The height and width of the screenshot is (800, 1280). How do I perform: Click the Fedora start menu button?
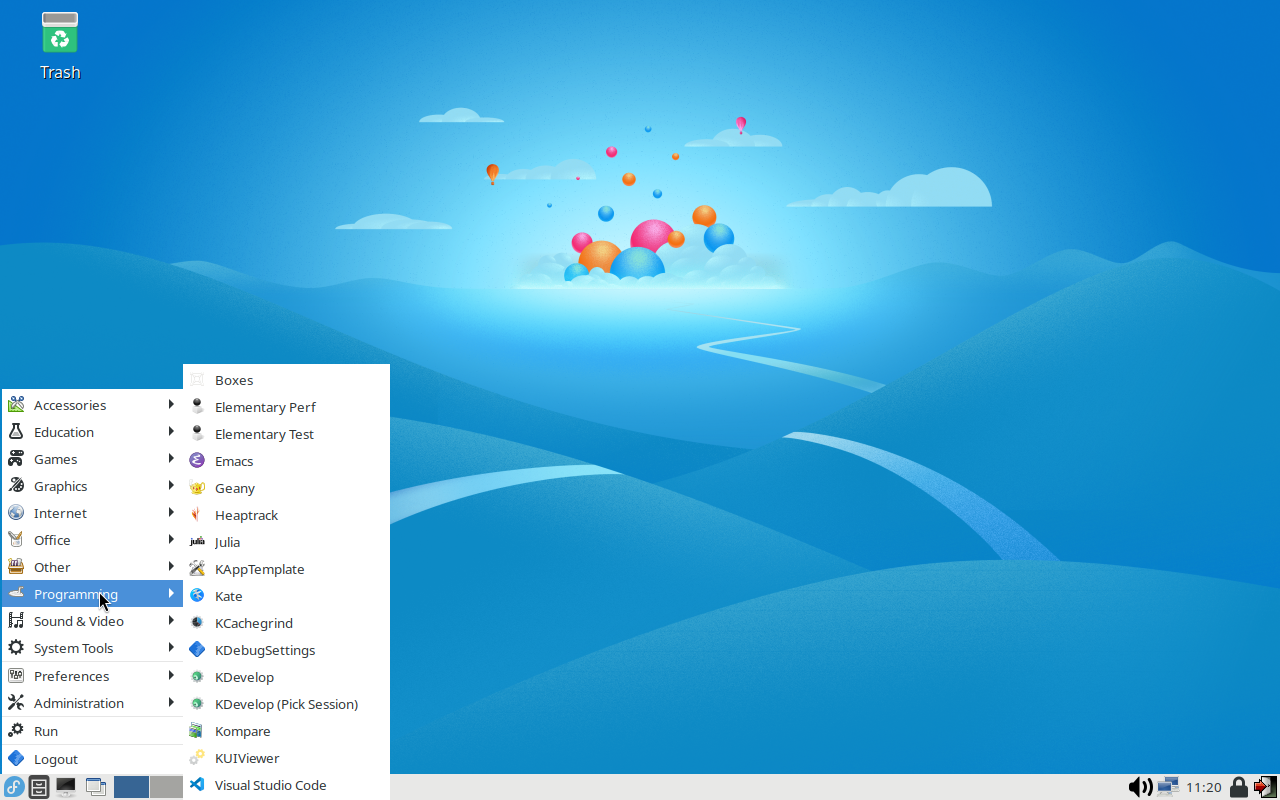click(14, 787)
